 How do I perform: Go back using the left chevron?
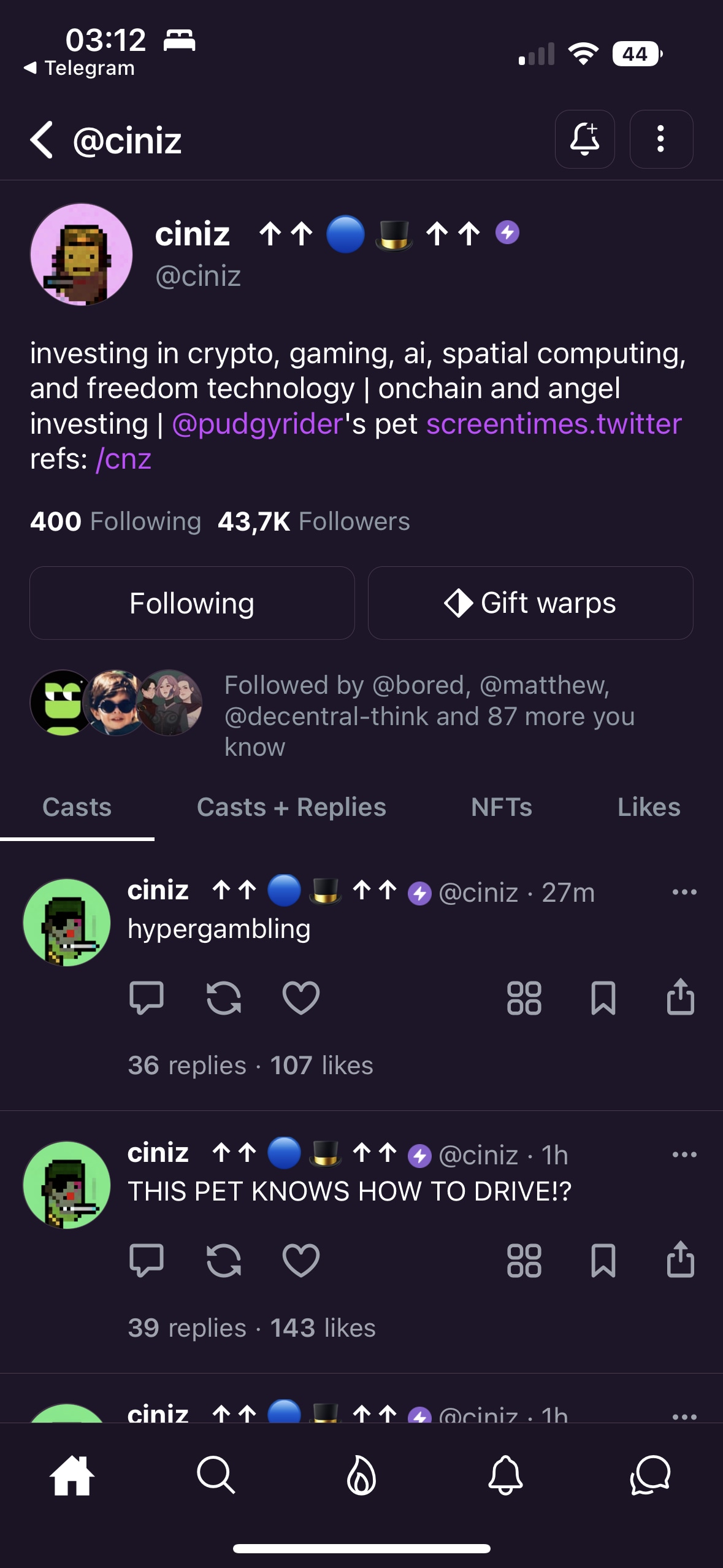click(42, 140)
